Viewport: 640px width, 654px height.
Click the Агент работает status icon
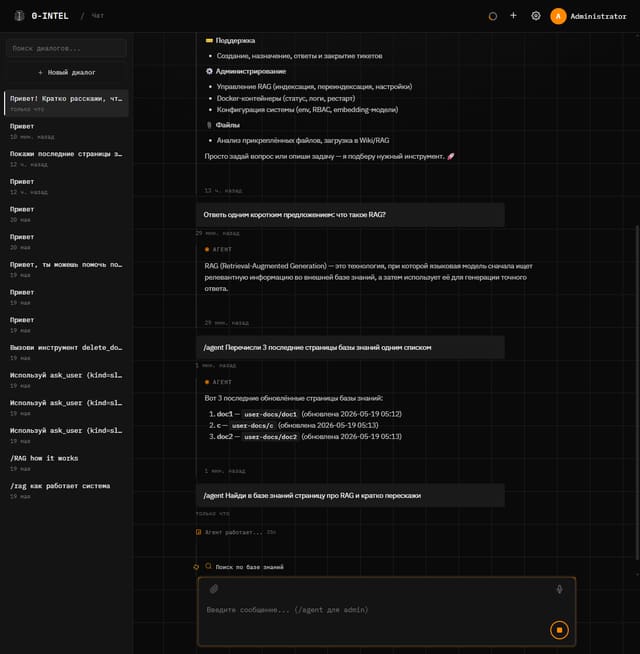[x=199, y=532]
